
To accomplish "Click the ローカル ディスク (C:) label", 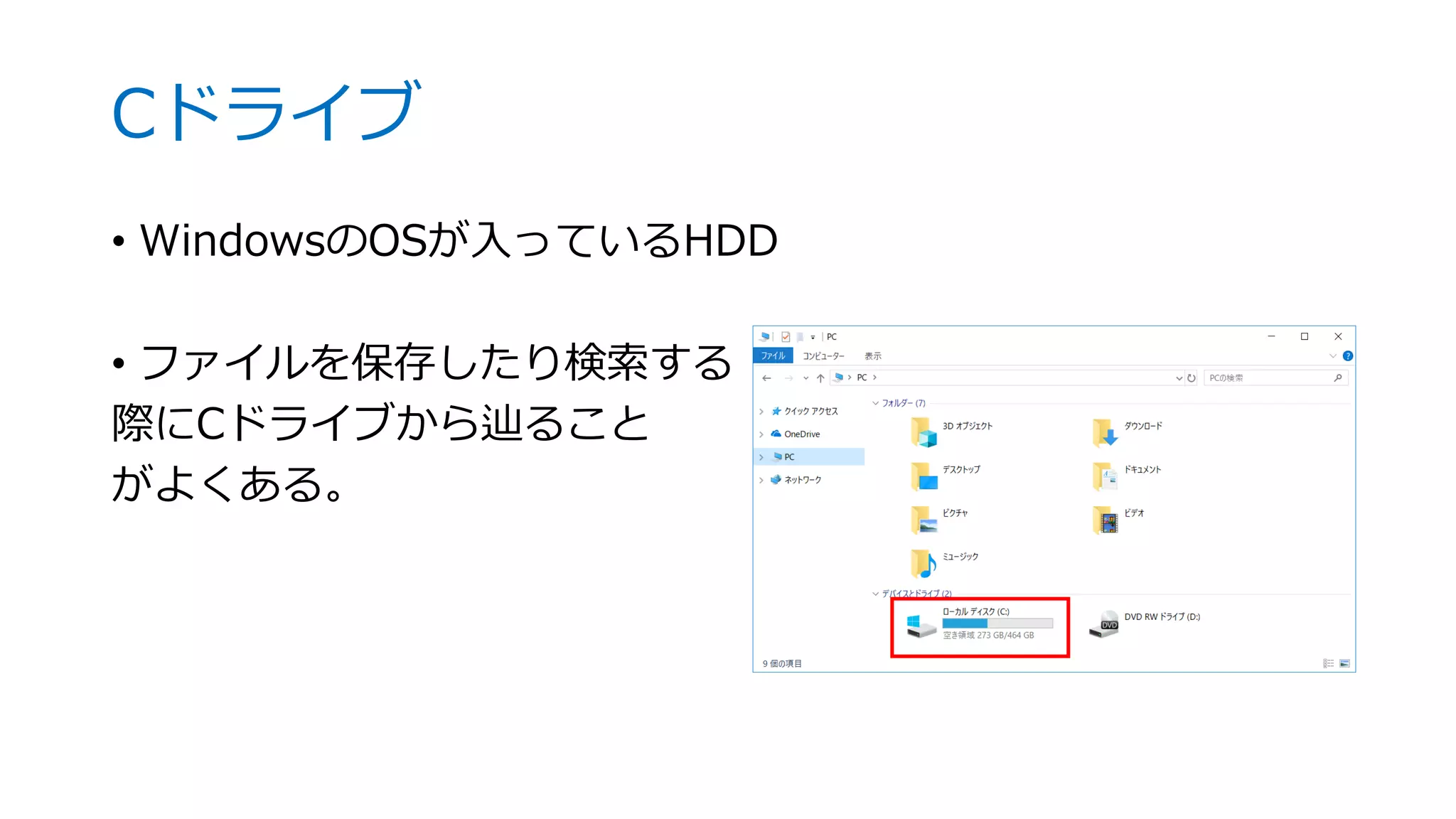I will pyautogui.click(x=976, y=611).
